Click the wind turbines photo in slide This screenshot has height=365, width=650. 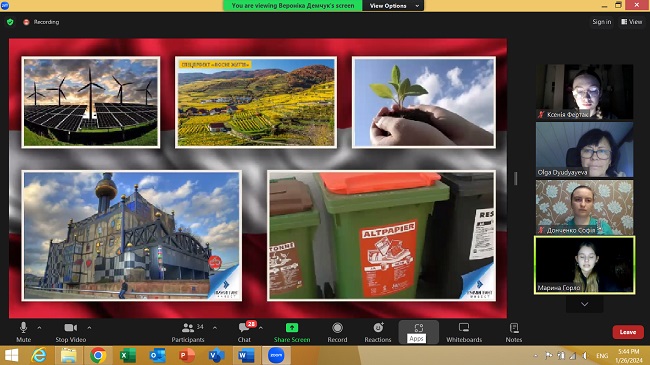(x=91, y=102)
